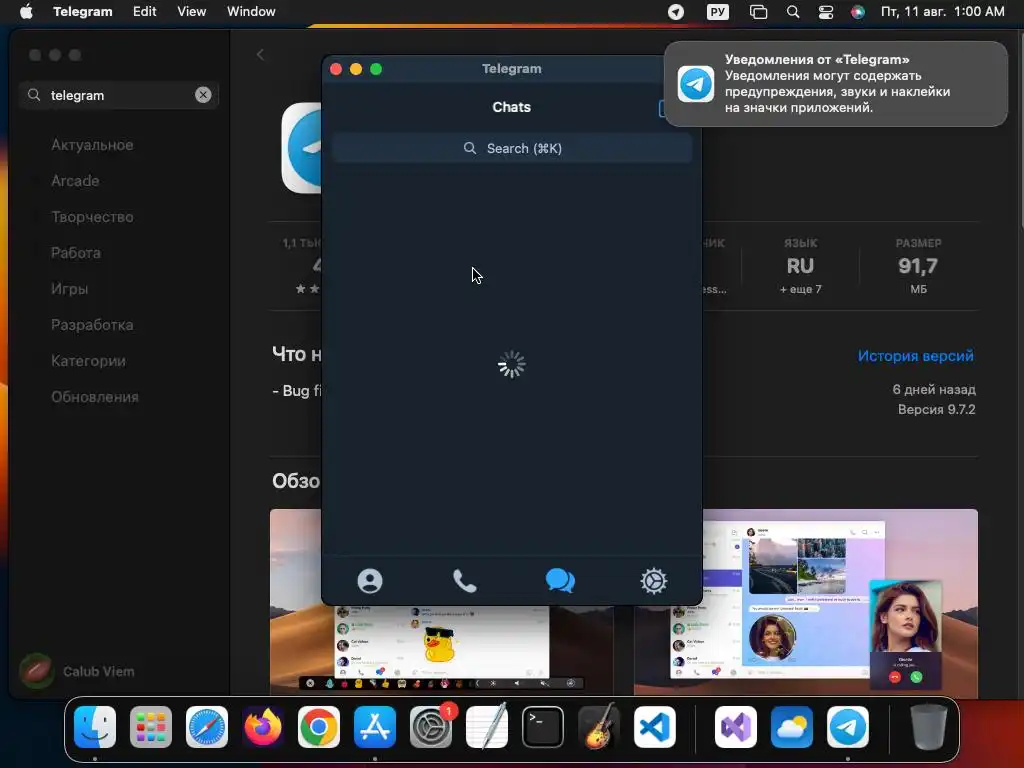
Task: Launch Safari from the Dock
Action: (x=207, y=727)
